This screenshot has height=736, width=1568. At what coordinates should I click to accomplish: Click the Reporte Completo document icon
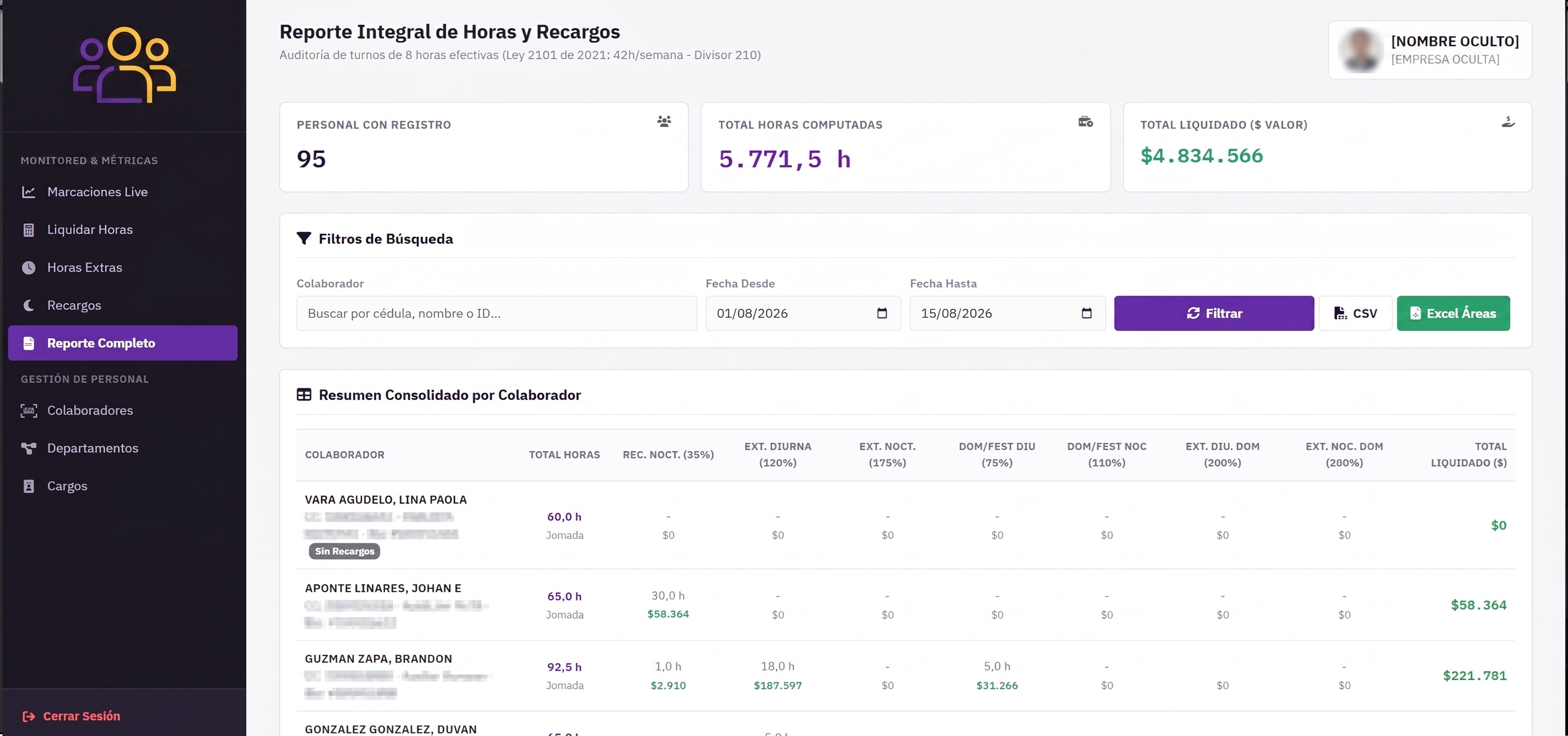(29, 343)
